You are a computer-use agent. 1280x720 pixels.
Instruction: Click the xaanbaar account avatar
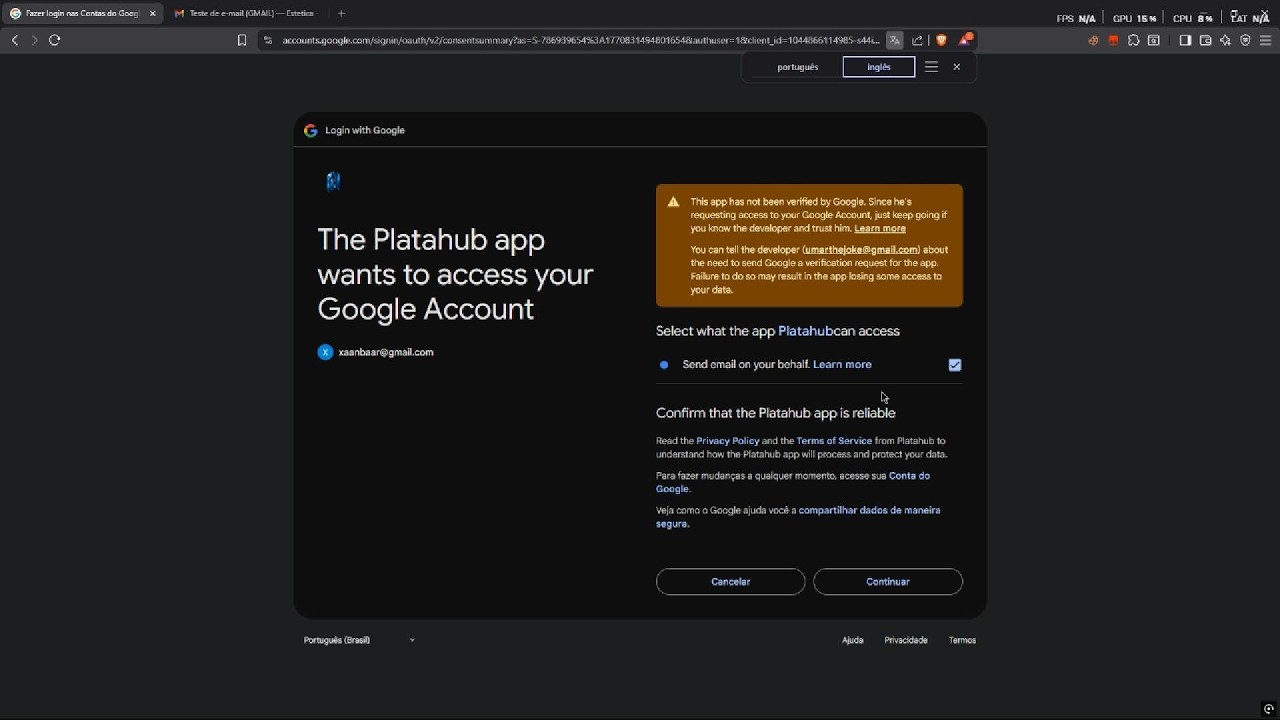(325, 352)
